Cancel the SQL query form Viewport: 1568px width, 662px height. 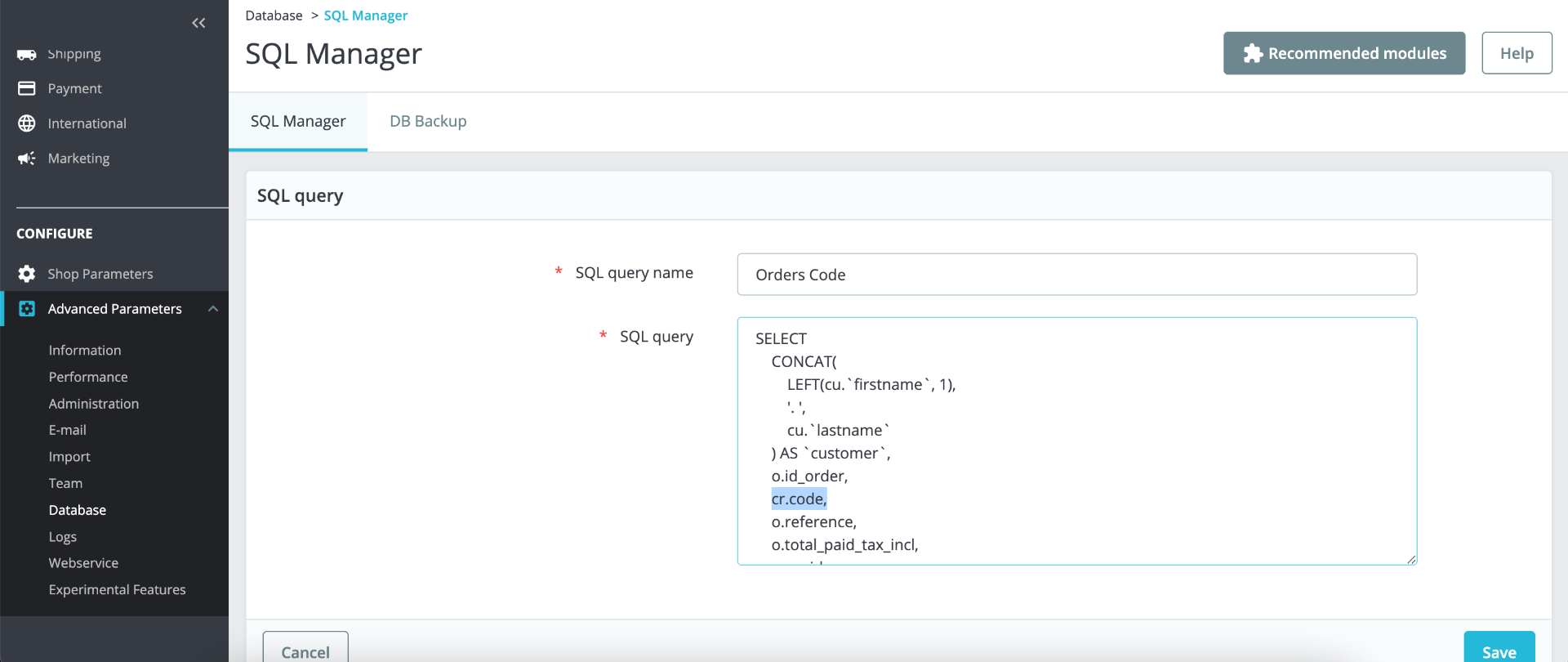pyautogui.click(x=305, y=651)
